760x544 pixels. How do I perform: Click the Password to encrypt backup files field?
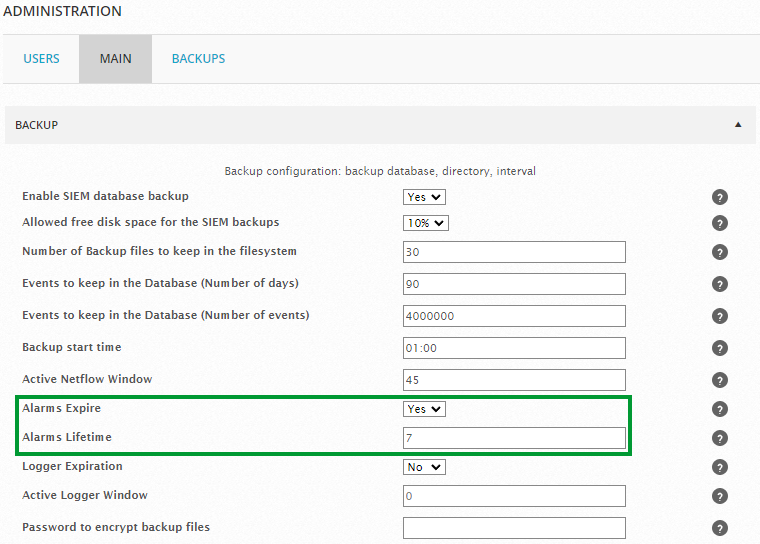click(x=514, y=528)
